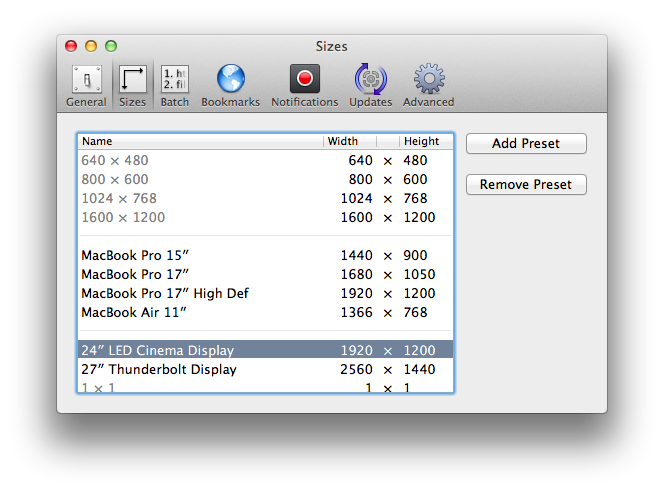Click the width value 1440
Image resolution: width=664 pixels, height=492 pixels.
pos(357,256)
